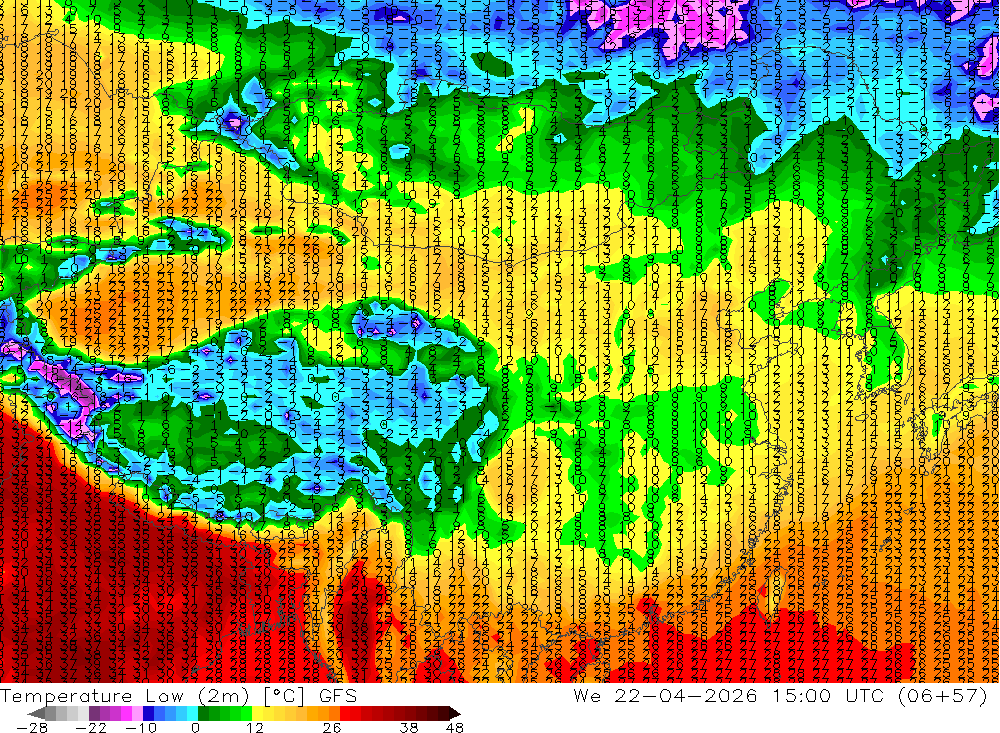Click the 'We 22-04-2026 15:00 UTC (06+57)' timestamp

pyautogui.click(x=780, y=695)
